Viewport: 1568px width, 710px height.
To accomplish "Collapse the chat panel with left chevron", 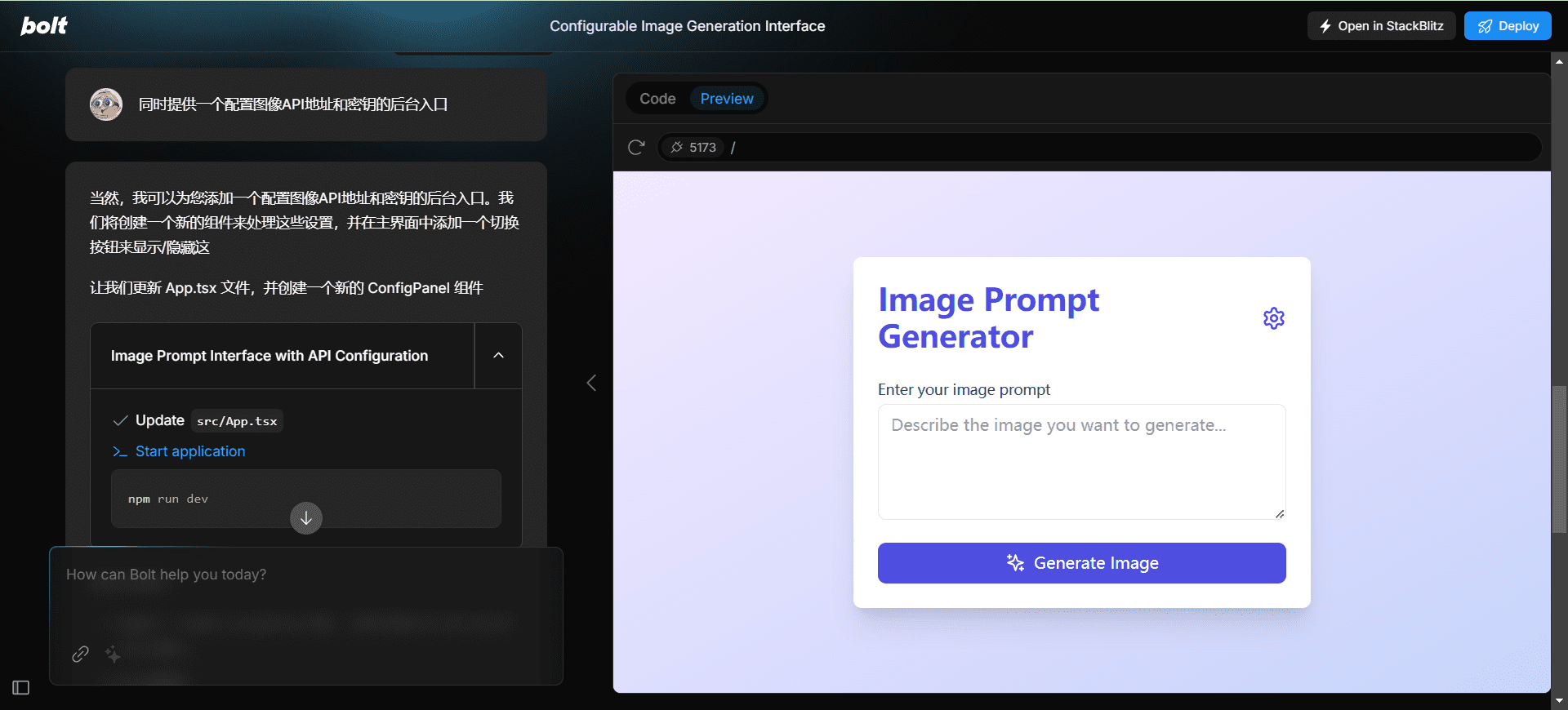I will pyautogui.click(x=591, y=383).
